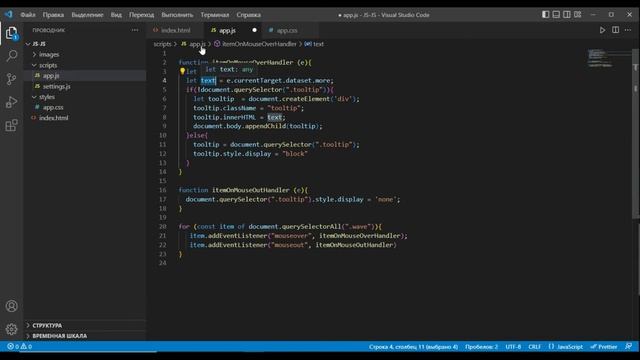Select the app.js editor tab
The width and height of the screenshot is (640, 360).
227,30
